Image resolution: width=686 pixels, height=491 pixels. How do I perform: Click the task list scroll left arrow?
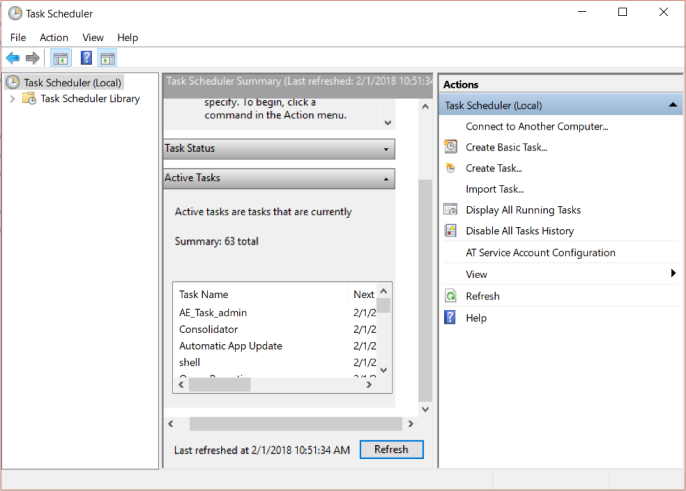(x=181, y=385)
